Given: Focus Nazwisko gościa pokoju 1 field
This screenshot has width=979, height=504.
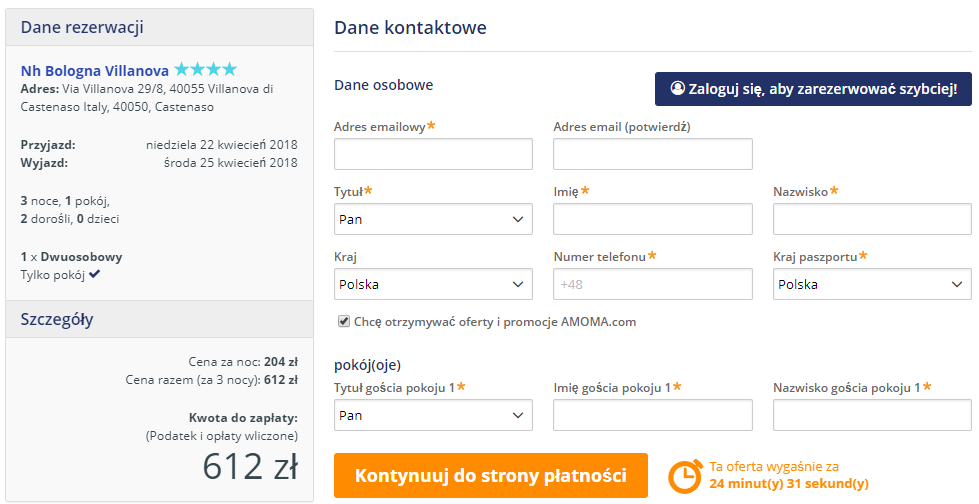Looking at the screenshot, I should tap(872, 415).
